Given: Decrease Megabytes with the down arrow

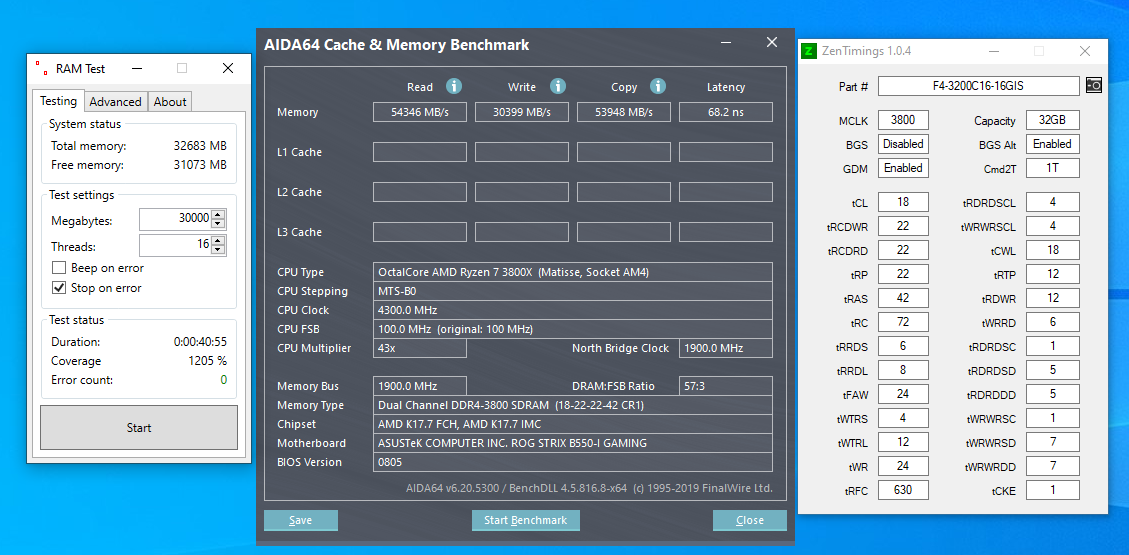Looking at the screenshot, I should [x=218, y=223].
